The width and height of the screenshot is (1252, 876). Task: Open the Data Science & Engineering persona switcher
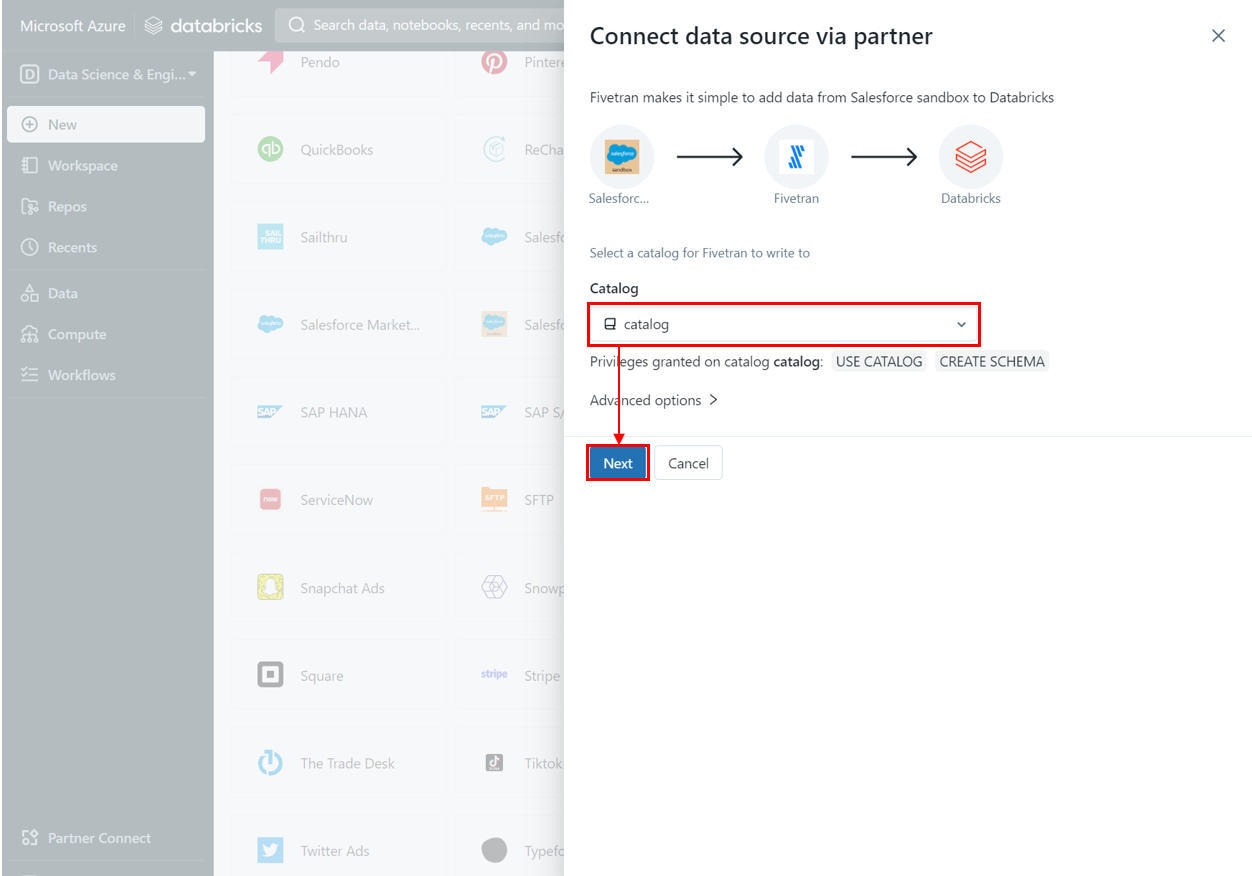108,74
